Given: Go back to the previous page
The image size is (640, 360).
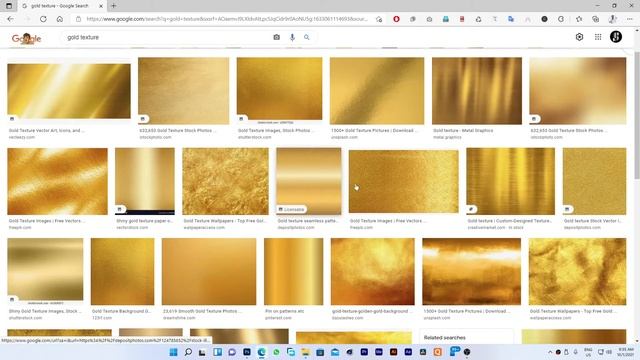Looking at the screenshot, I should [x=10, y=19].
